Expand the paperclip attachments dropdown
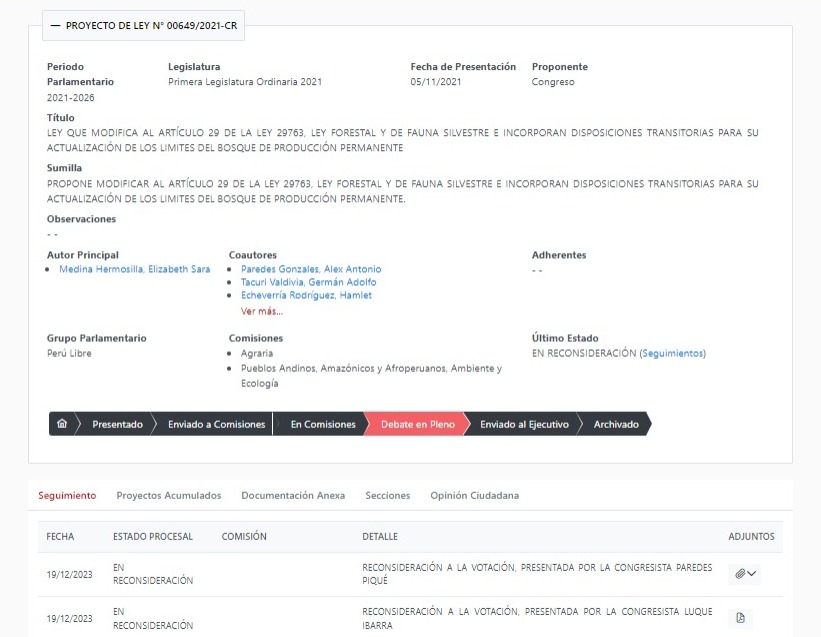This screenshot has width=821, height=637. coord(745,574)
